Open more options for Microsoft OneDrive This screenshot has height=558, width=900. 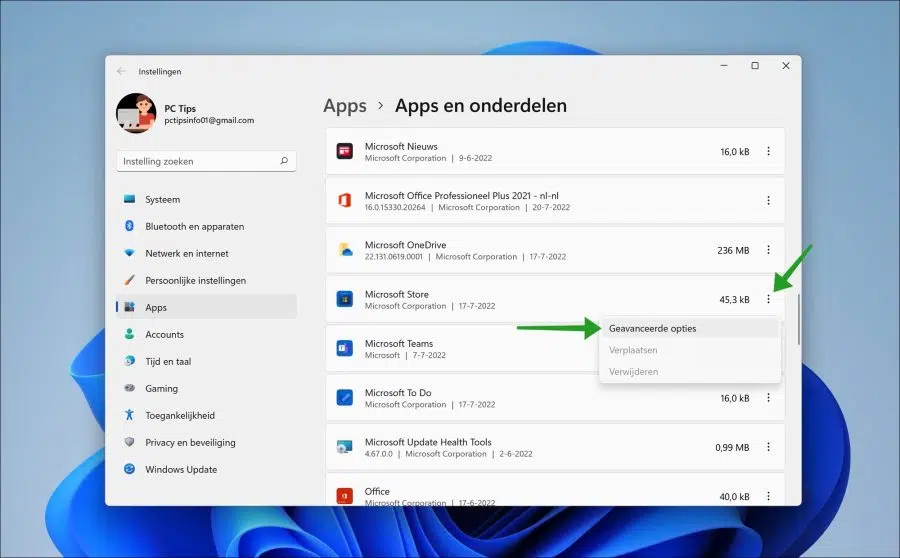(768, 250)
